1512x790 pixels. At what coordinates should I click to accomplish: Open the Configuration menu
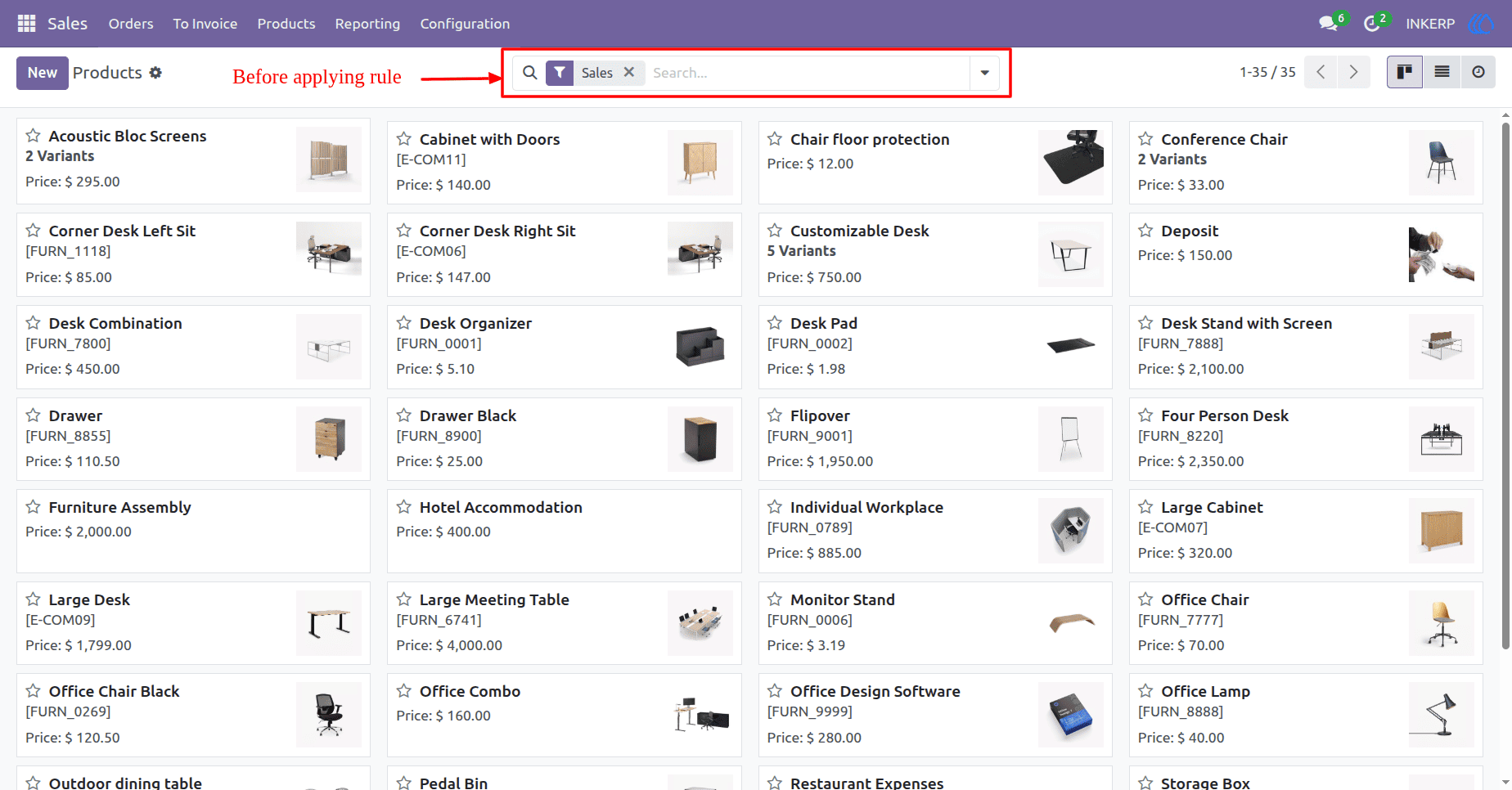pos(465,24)
